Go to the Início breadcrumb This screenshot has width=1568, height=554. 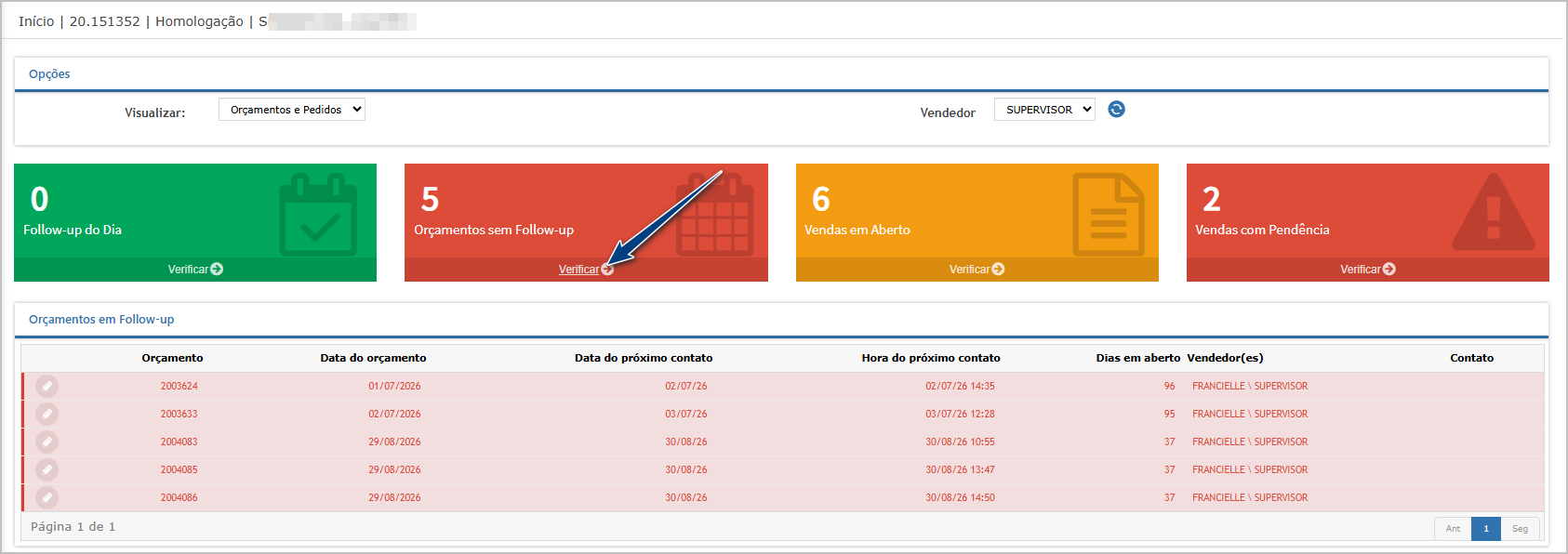pos(36,21)
